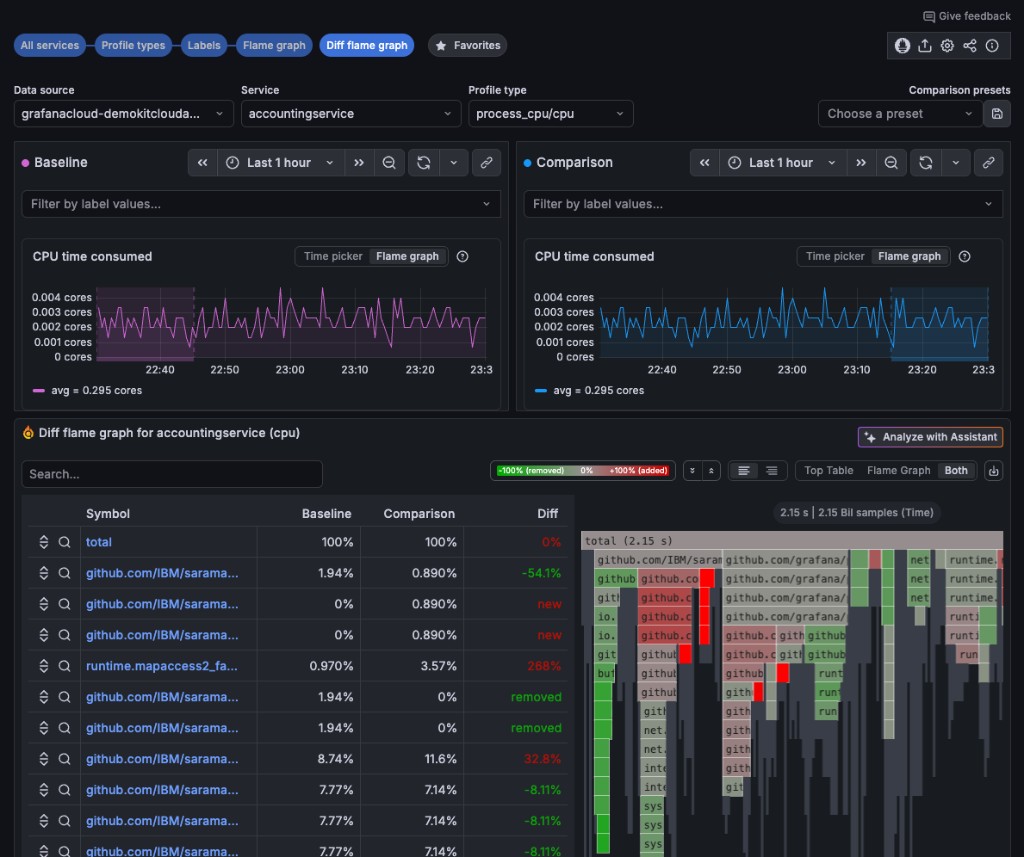Click the share icon in top toolbar
The image size is (1024, 857).
969,46
